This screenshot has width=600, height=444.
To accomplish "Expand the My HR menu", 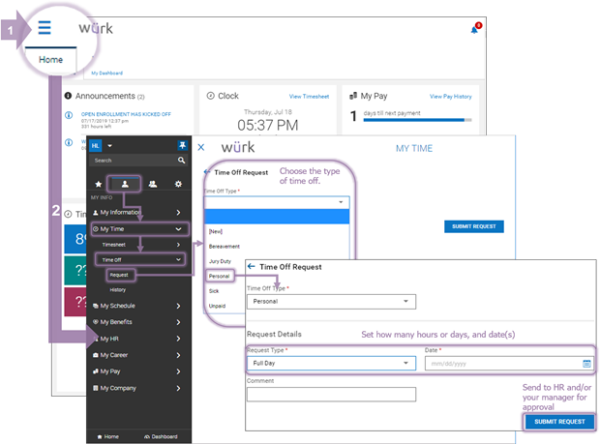I will (137, 339).
